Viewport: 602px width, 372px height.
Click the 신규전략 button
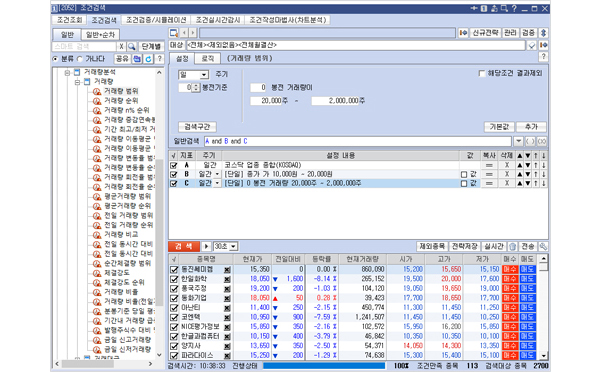click(x=485, y=33)
